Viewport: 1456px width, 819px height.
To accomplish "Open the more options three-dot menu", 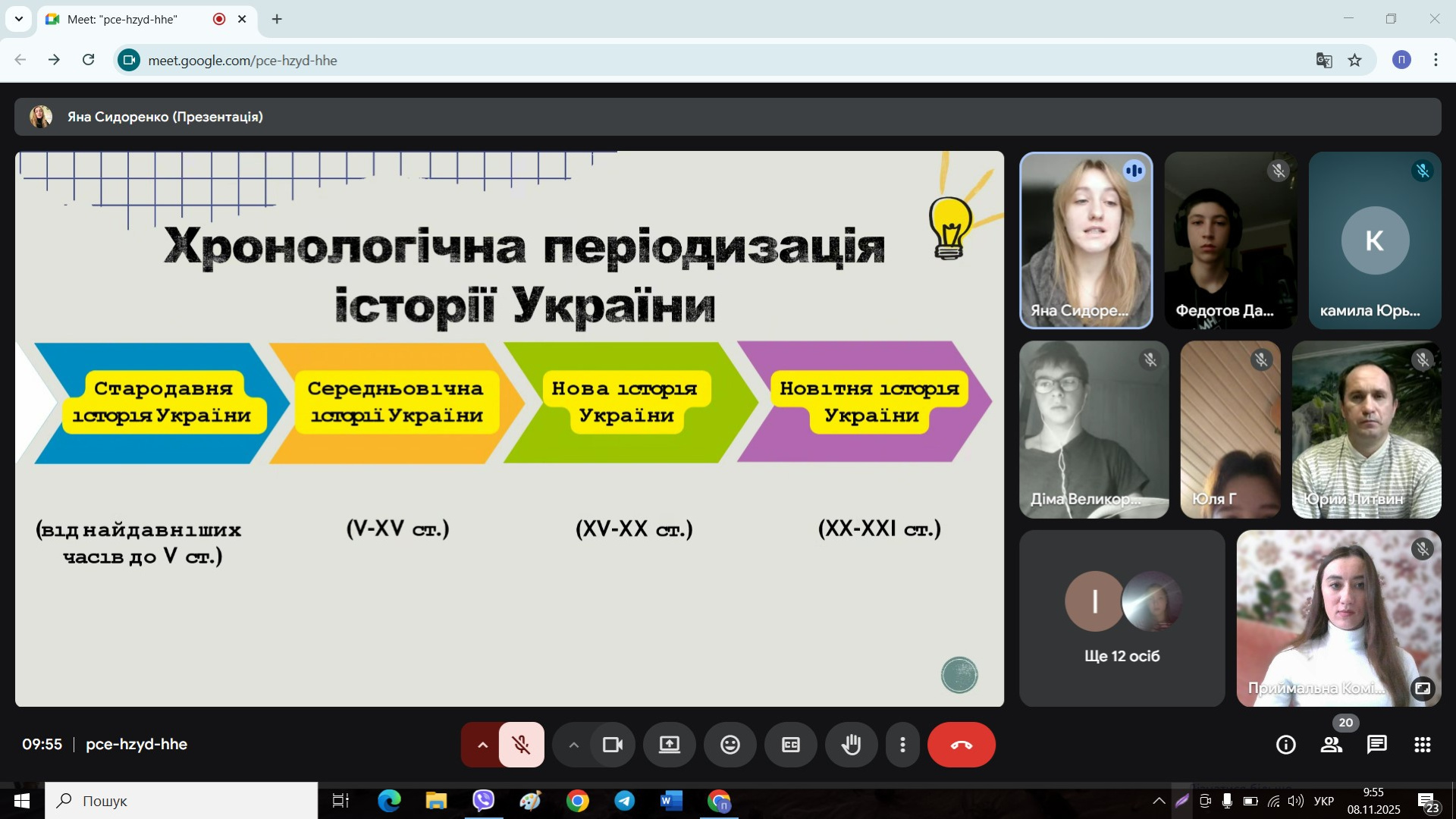I will 902,745.
